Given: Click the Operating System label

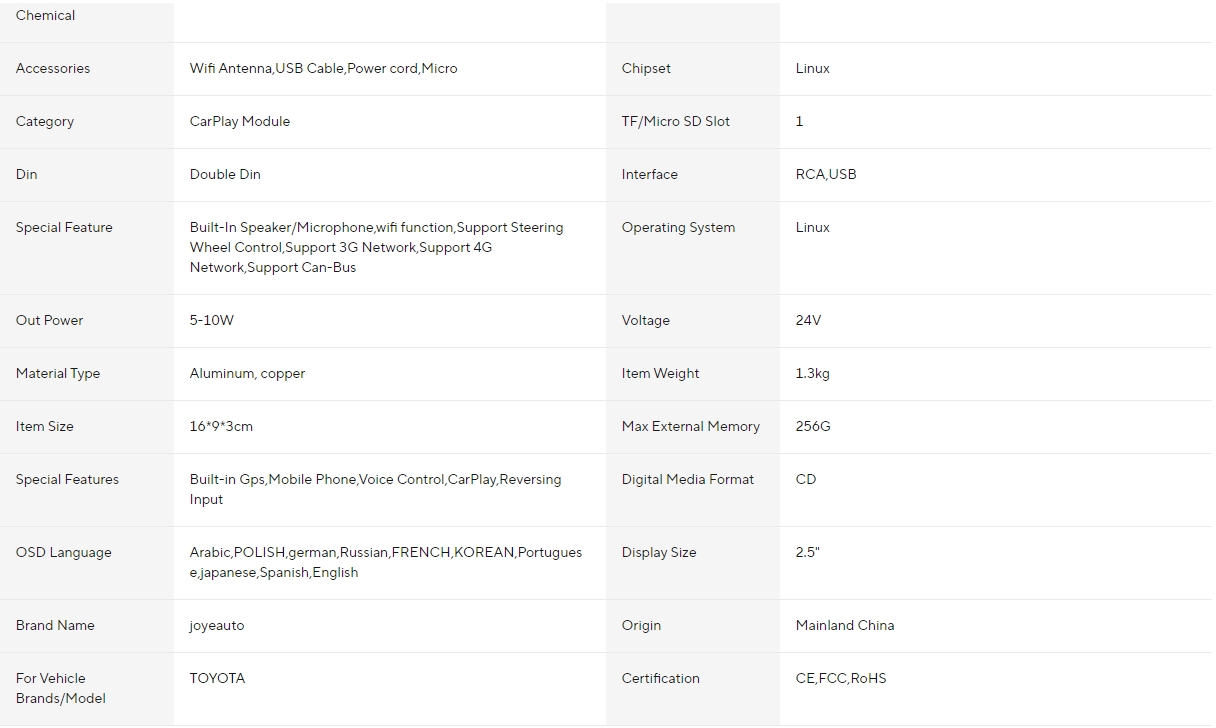Looking at the screenshot, I should (678, 228).
